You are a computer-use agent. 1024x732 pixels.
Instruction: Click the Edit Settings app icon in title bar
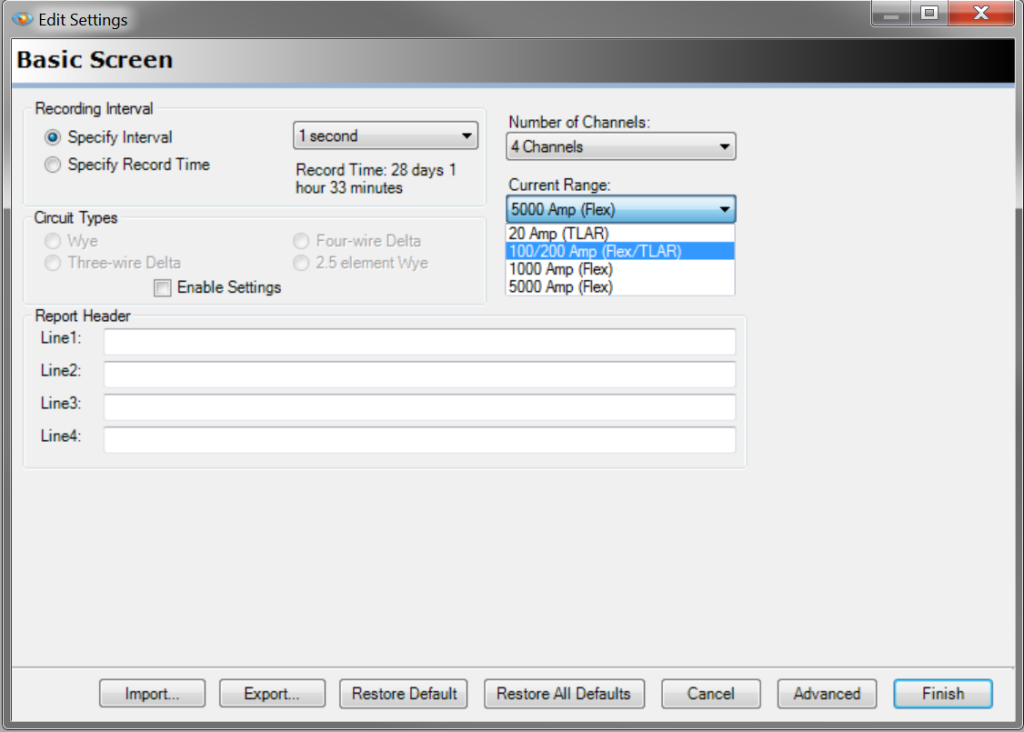pos(23,19)
